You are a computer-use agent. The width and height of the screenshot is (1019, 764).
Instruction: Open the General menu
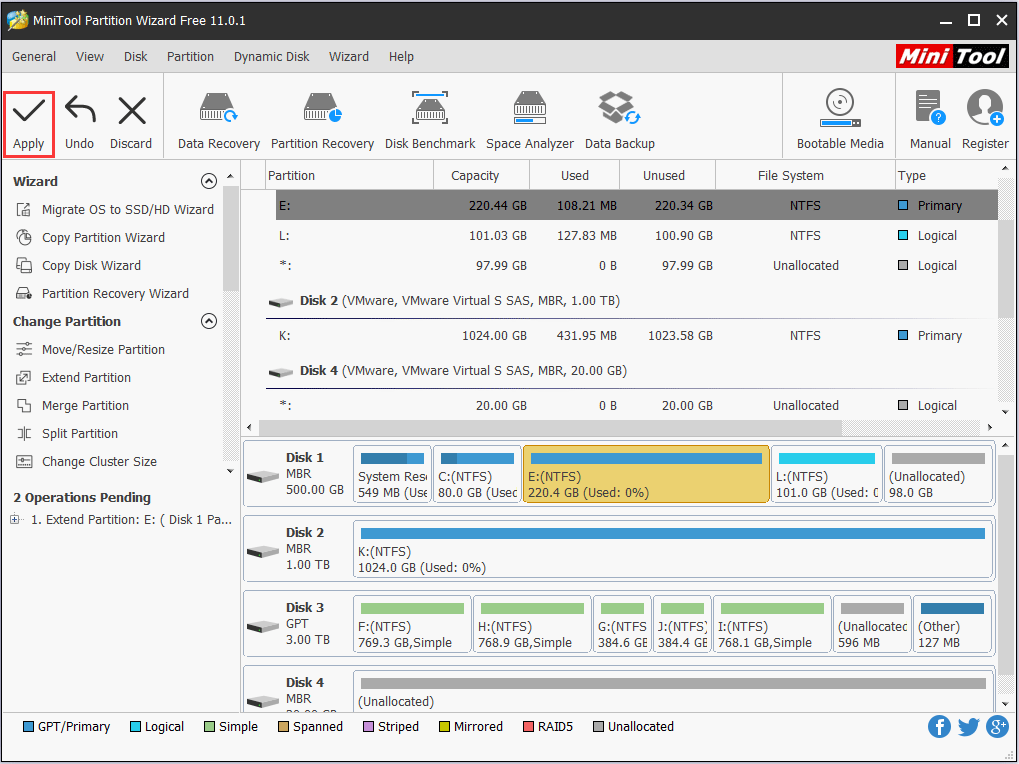pos(34,57)
